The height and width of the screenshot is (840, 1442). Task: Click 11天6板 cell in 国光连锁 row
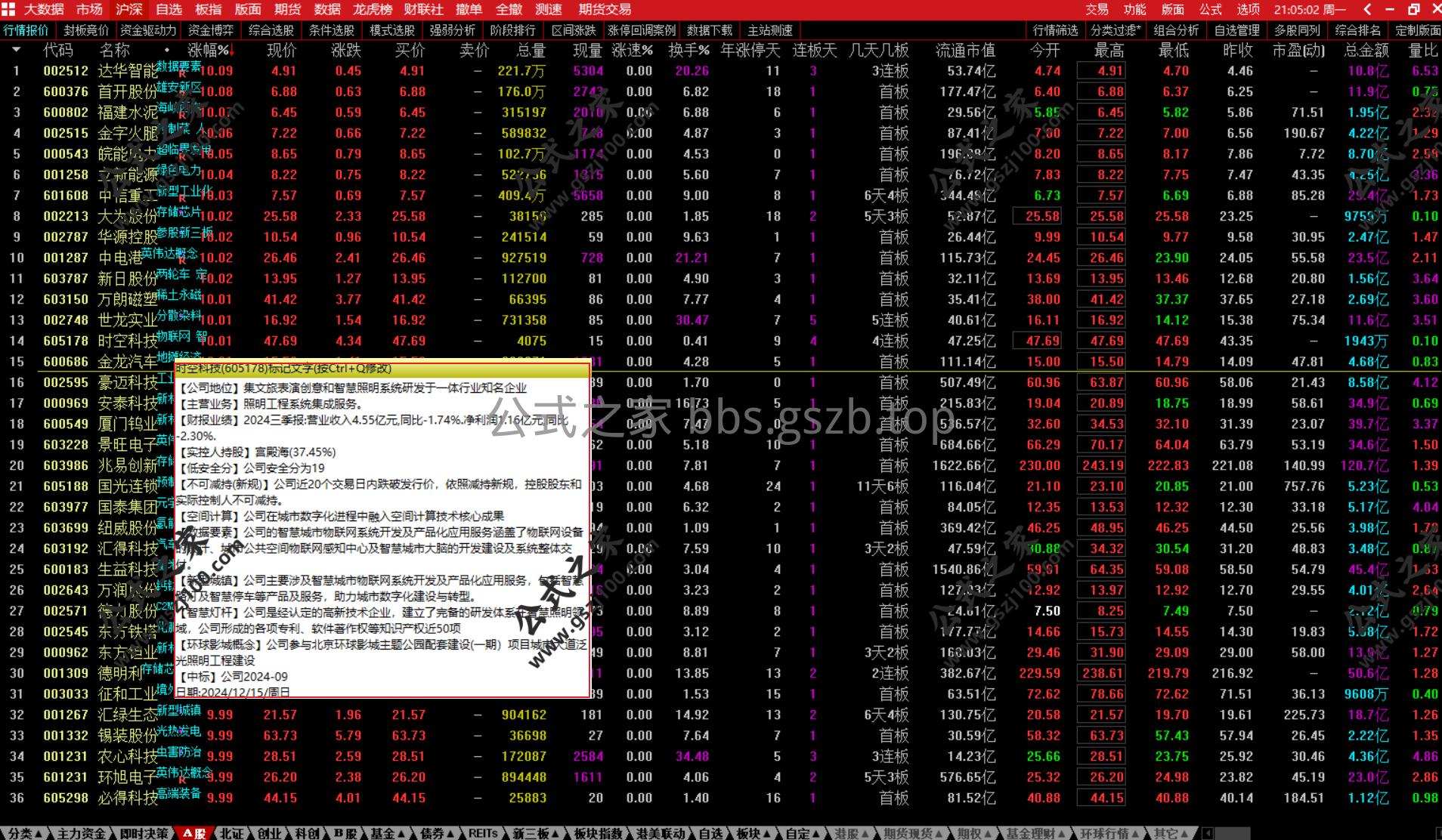point(882,486)
